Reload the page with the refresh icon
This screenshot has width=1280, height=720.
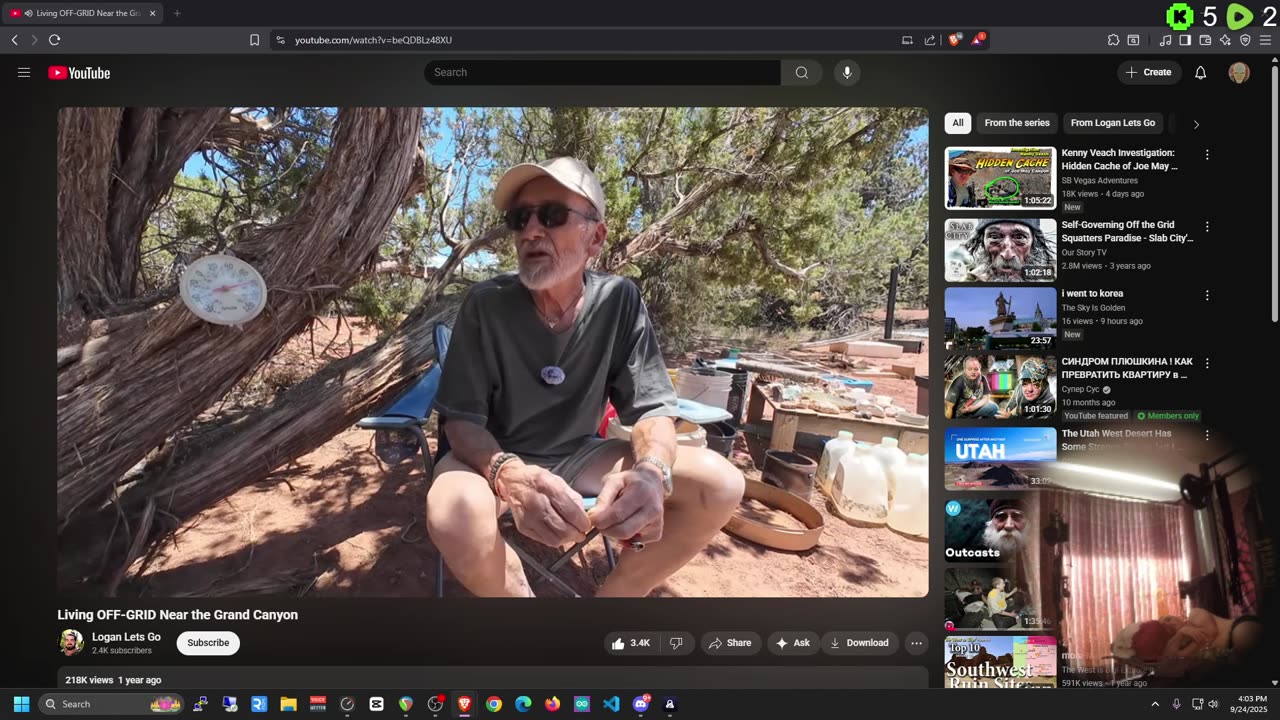pyautogui.click(x=54, y=40)
